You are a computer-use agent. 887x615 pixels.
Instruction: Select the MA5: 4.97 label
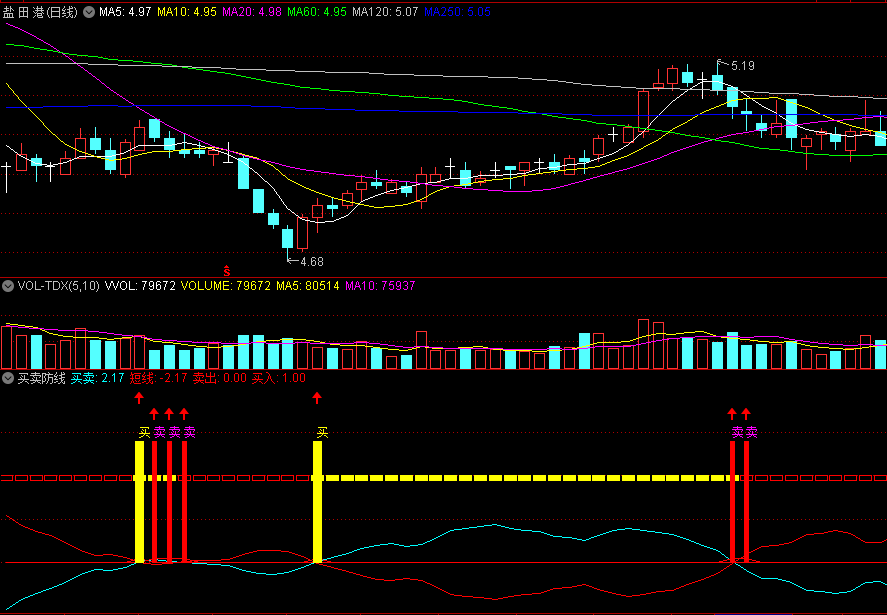click(x=125, y=12)
